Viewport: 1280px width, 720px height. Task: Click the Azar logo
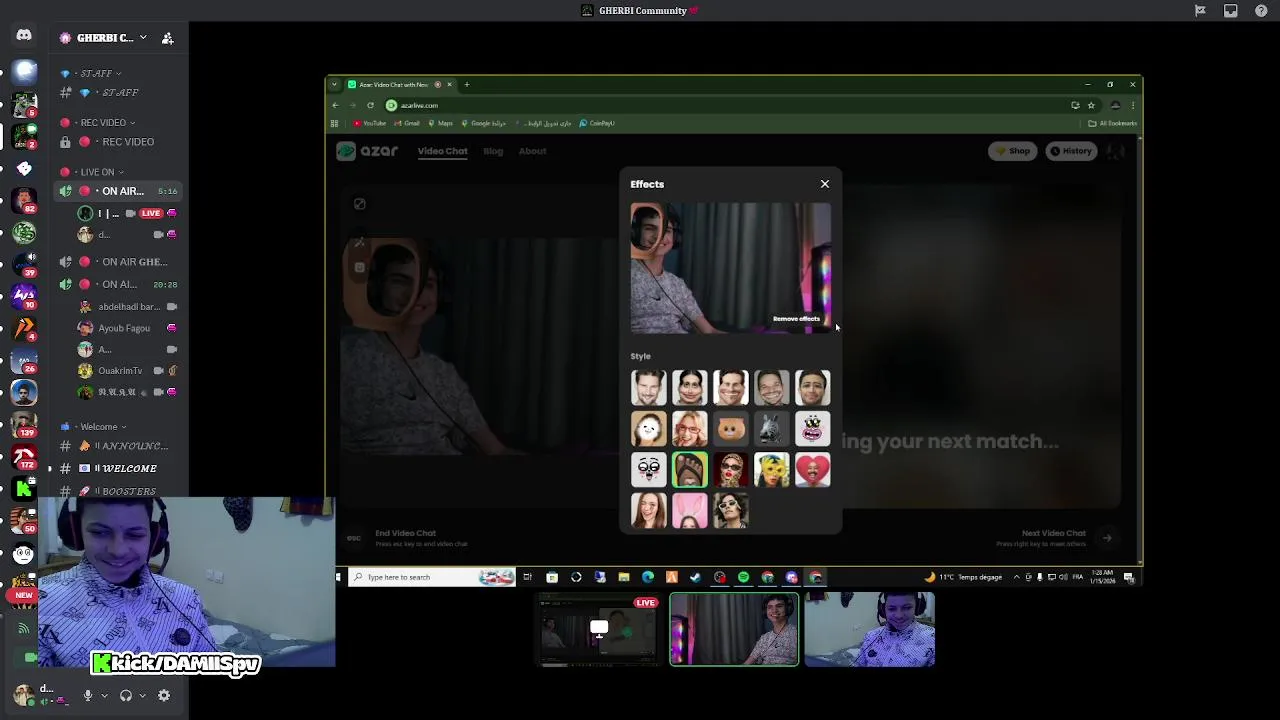367,151
